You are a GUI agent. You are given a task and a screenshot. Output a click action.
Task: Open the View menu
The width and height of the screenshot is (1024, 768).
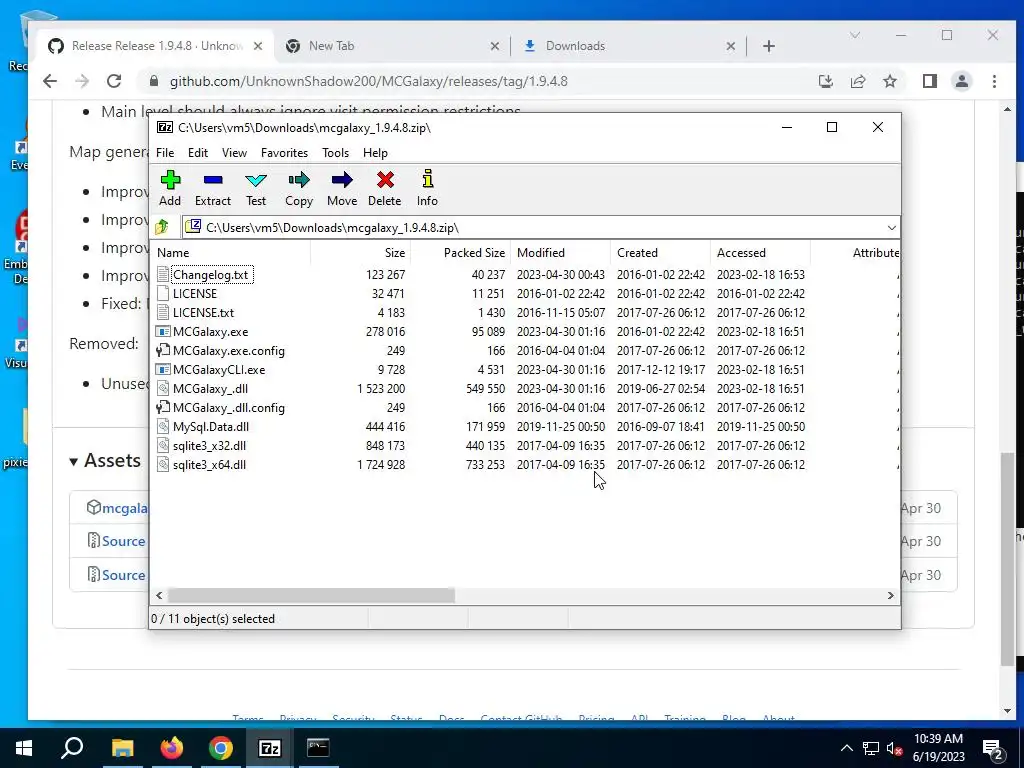(x=234, y=153)
